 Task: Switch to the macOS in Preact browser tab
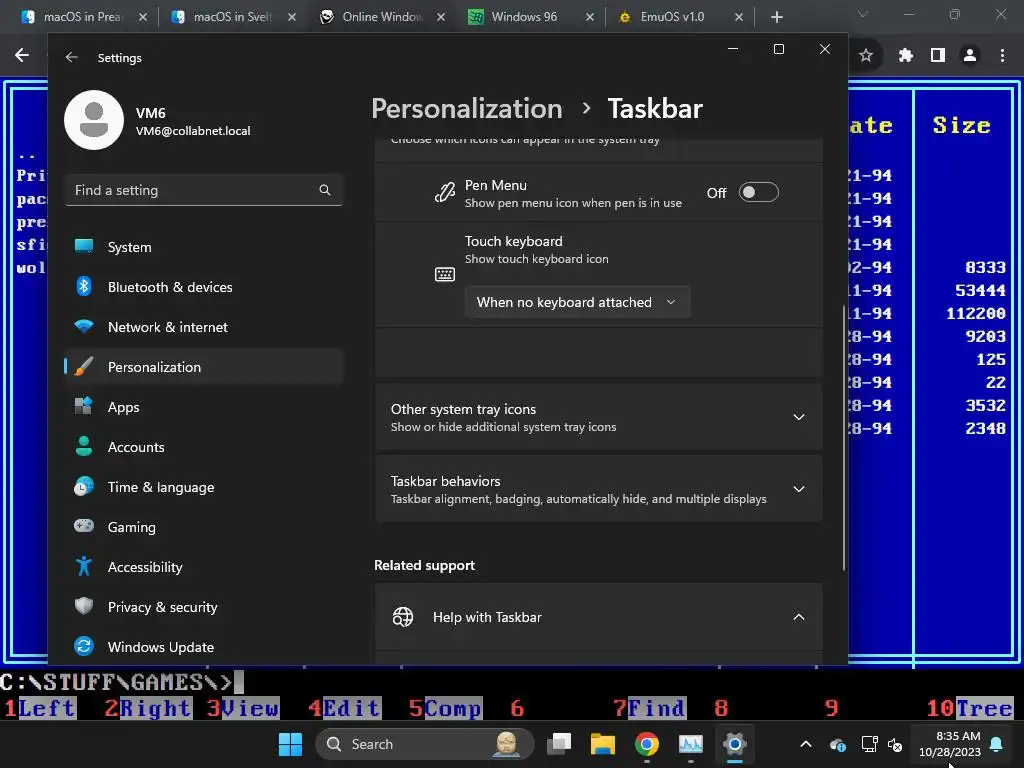(x=83, y=17)
